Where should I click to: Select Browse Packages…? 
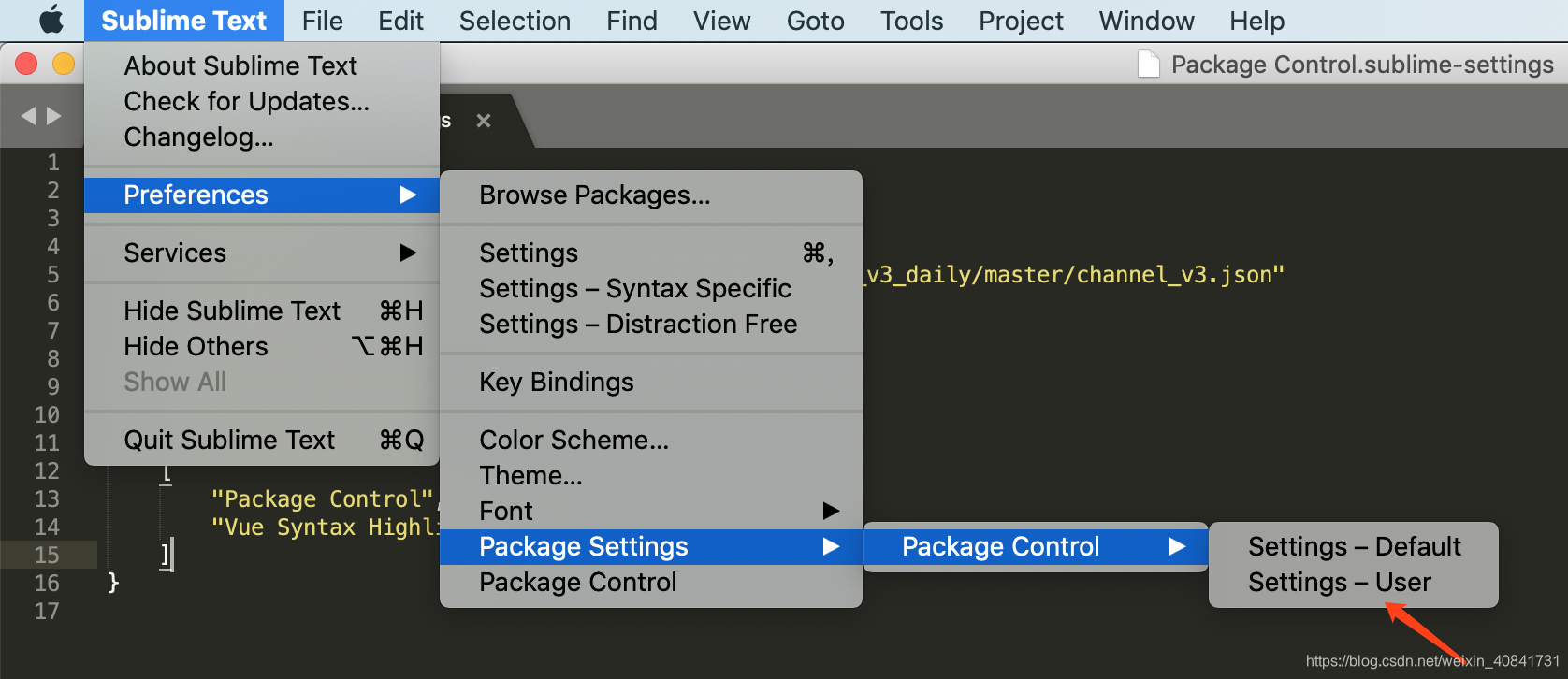[x=651, y=195]
